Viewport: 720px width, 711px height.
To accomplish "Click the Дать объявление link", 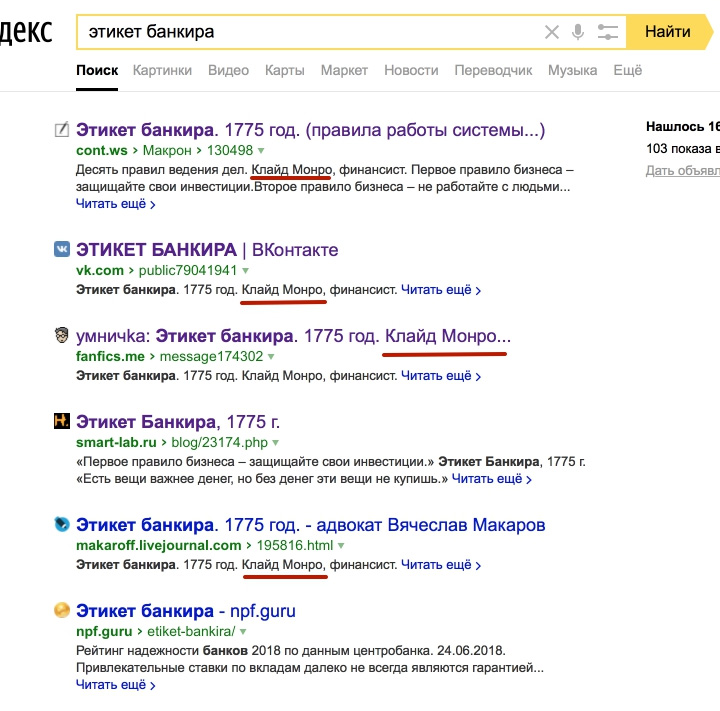I will (x=682, y=170).
